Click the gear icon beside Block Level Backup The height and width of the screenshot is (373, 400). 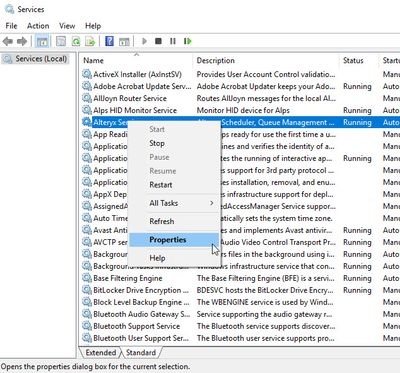click(x=87, y=302)
